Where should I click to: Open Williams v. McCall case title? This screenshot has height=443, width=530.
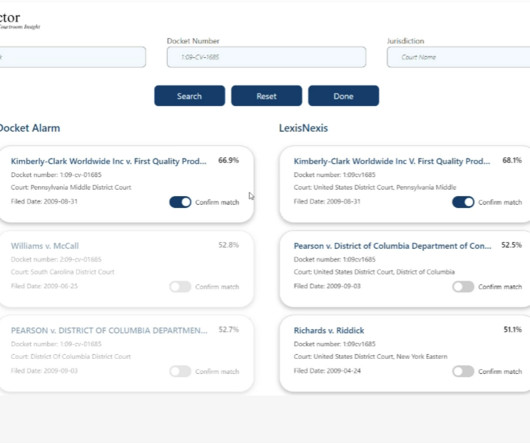point(45,246)
